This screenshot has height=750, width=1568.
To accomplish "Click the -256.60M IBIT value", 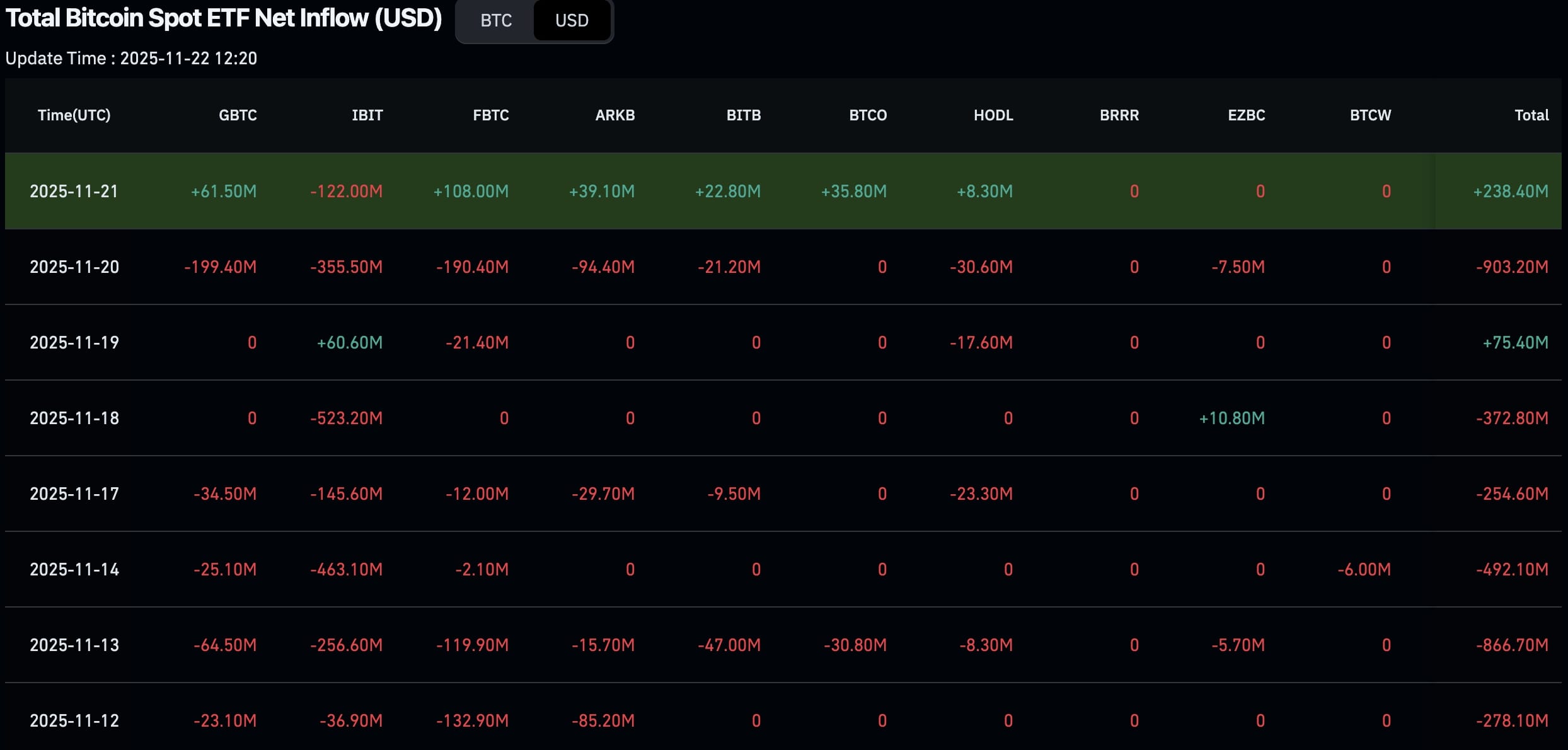I will 346,645.
